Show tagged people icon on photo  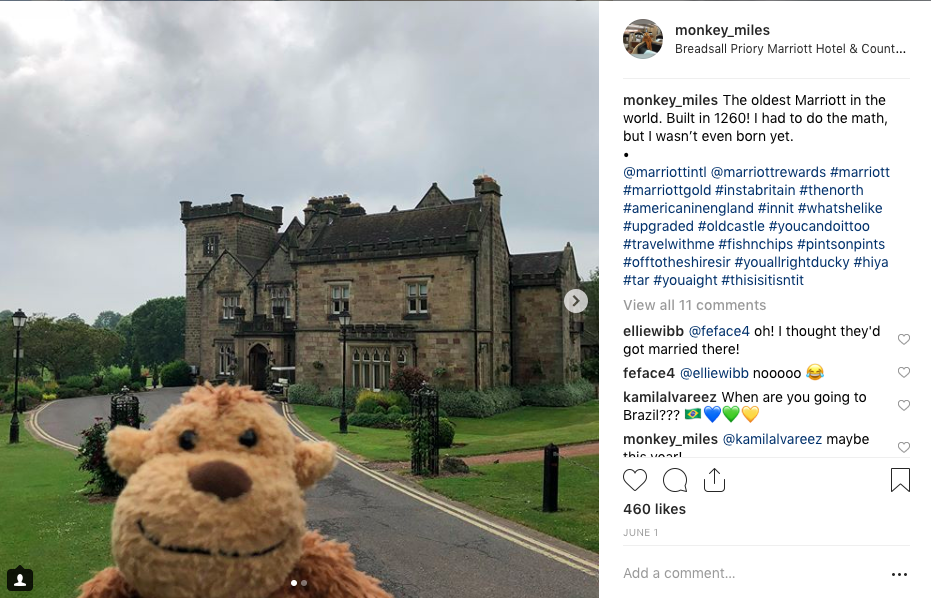pyautogui.click(x=20, y=578)
